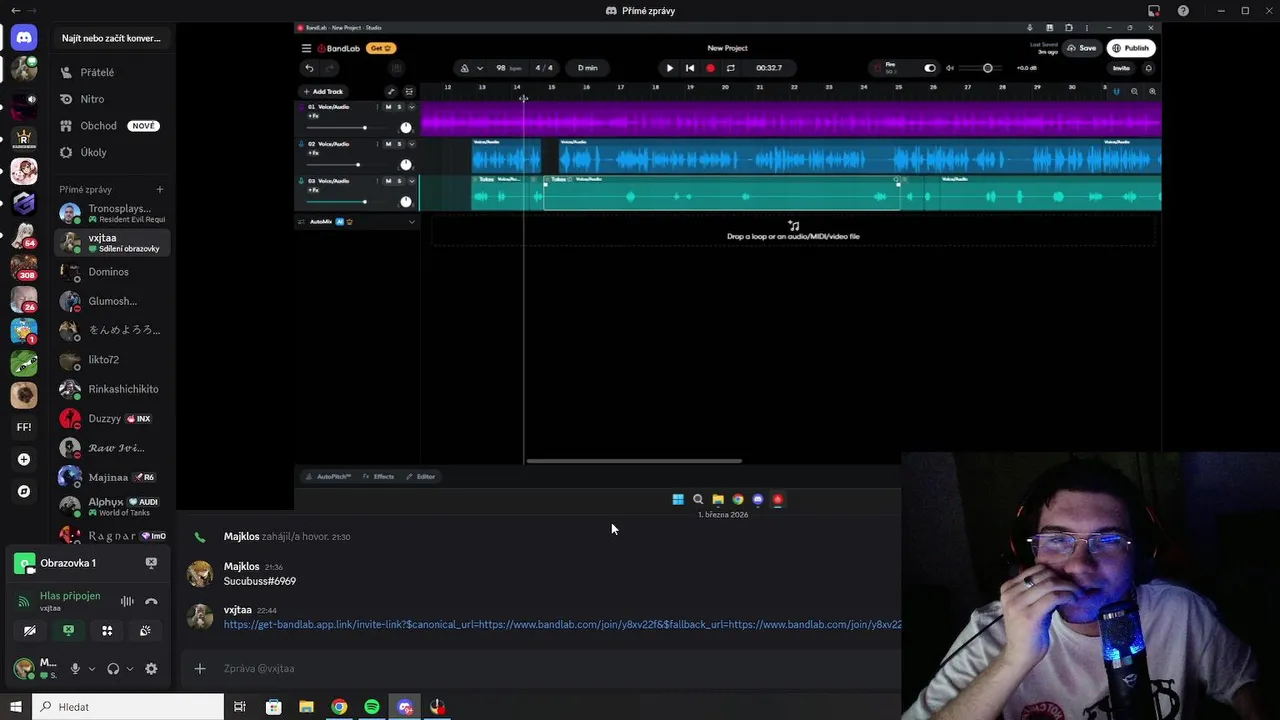Open the D min key selector

[587, 68]
